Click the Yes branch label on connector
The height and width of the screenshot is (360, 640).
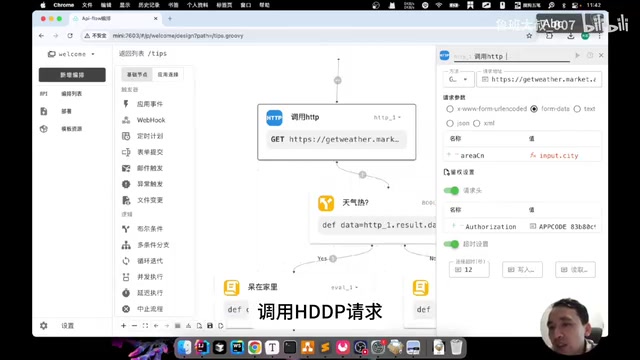[322, 259]
